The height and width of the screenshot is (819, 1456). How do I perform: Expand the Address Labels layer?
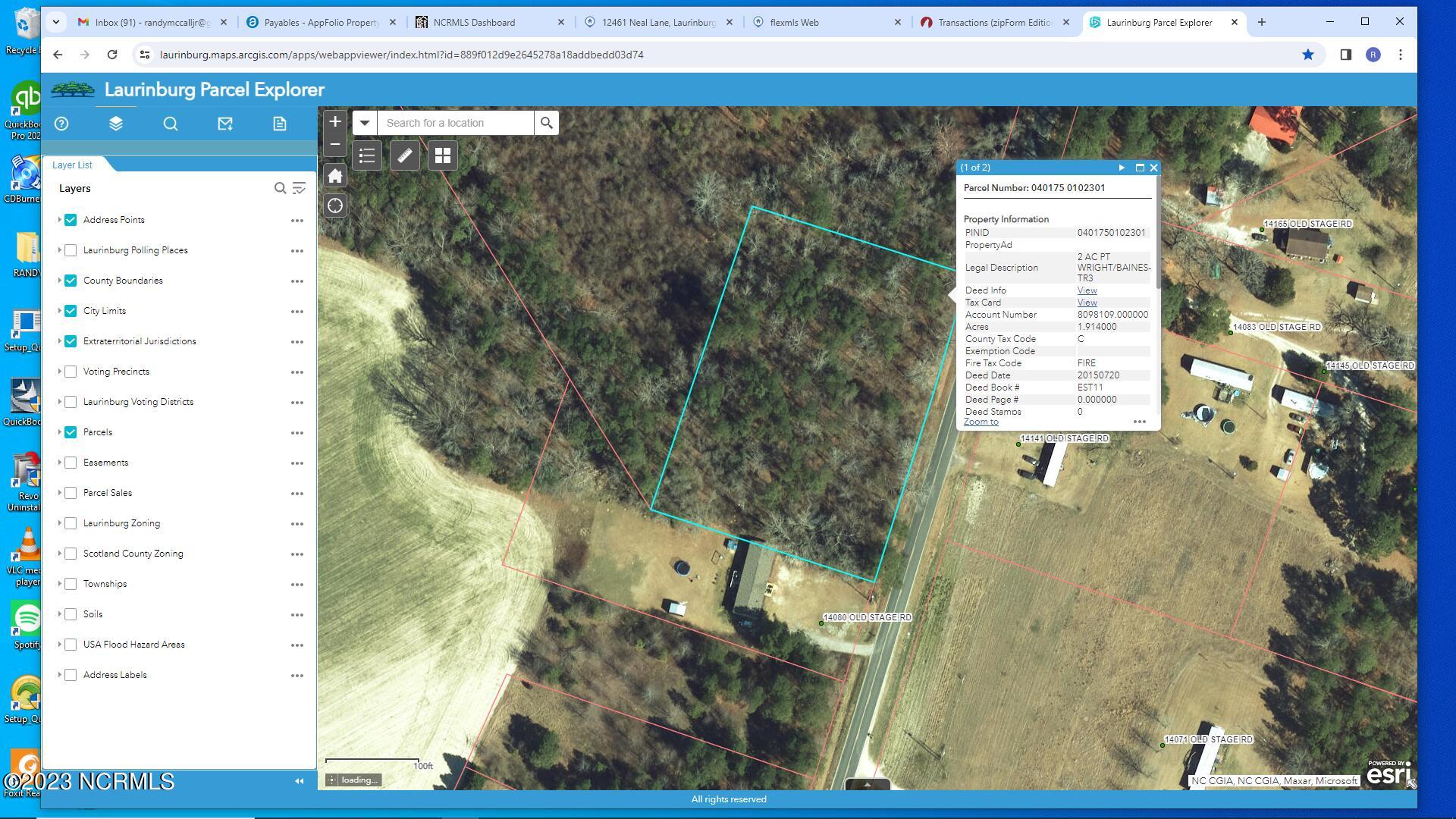coord(59,675)
